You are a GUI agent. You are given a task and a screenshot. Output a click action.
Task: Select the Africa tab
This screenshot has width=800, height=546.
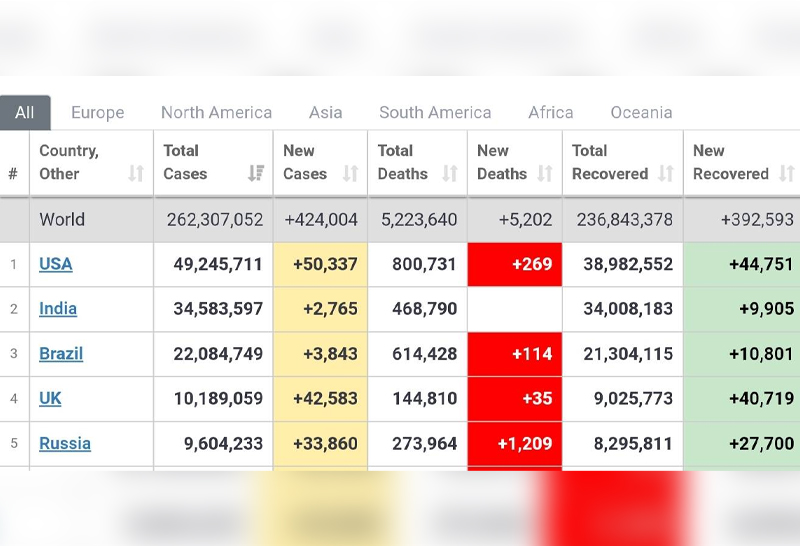coord(551,113)
